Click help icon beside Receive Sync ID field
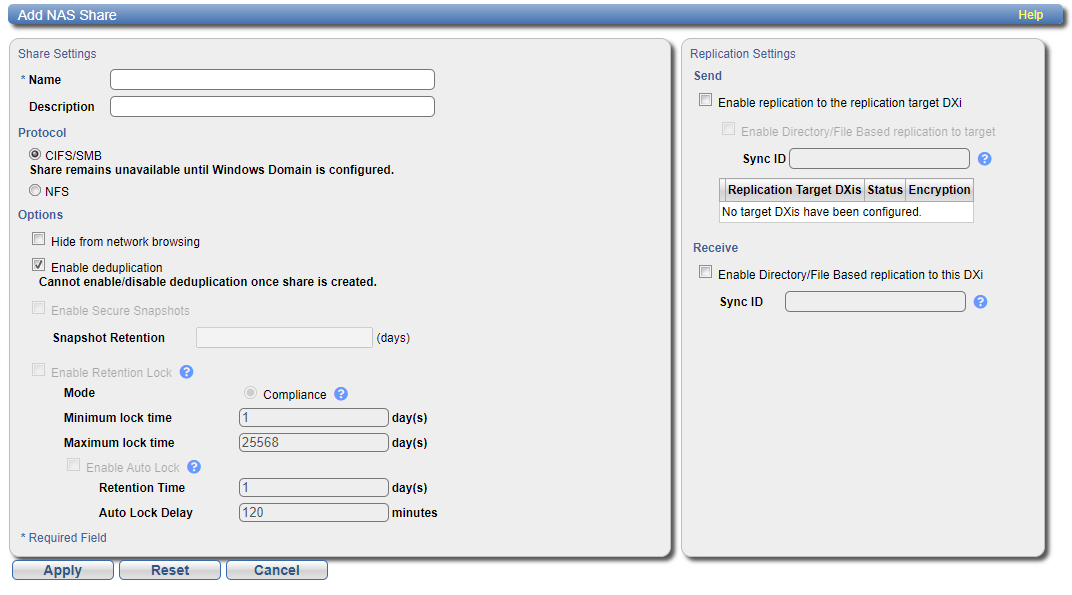This screenshot has height=595, width=1072. (x=980, y=302)
